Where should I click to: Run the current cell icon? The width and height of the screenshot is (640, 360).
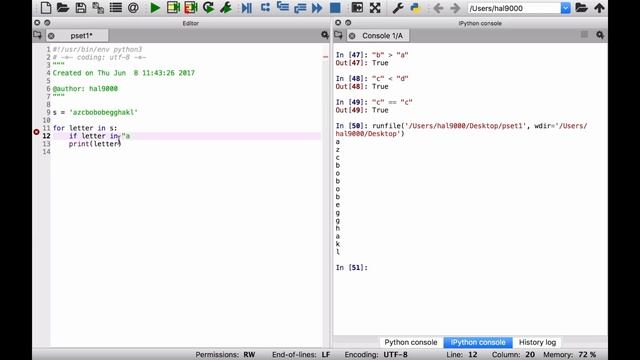click(173, 8)
